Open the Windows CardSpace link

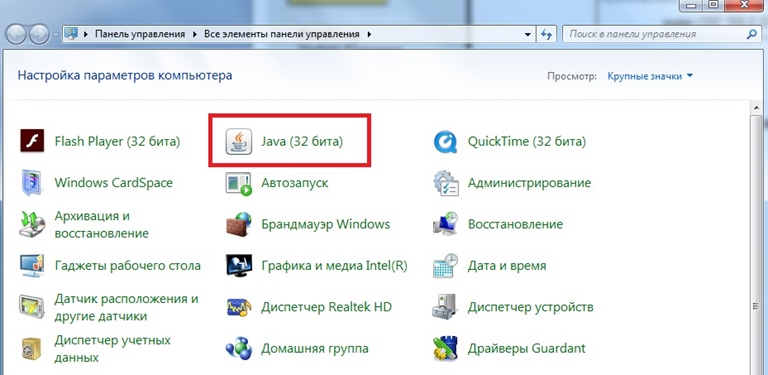pos(114,183)
